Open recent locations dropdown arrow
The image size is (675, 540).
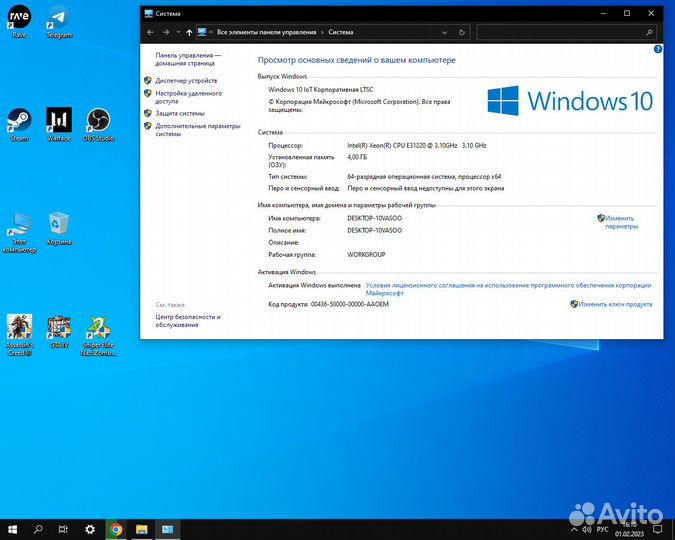178,32
